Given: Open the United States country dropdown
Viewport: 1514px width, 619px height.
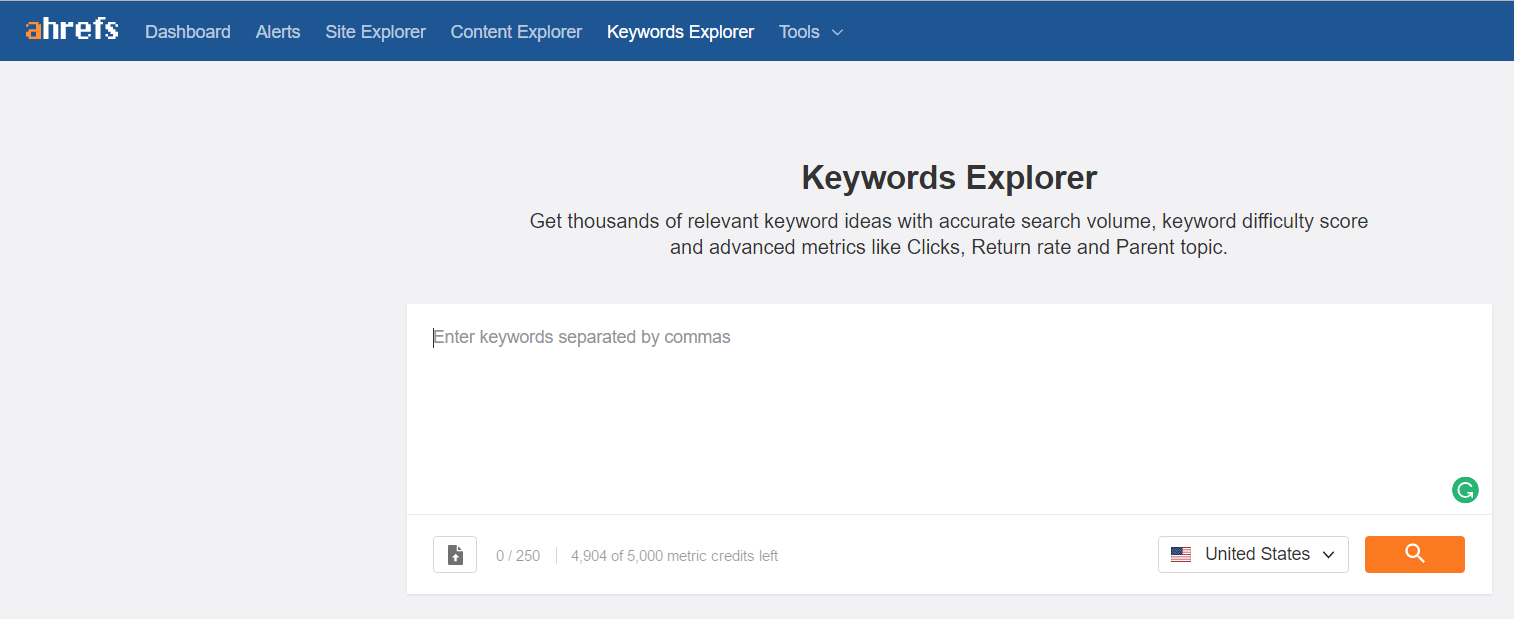Looking at the screenshot, I should pyautogui.click(x=1256, y=554).
